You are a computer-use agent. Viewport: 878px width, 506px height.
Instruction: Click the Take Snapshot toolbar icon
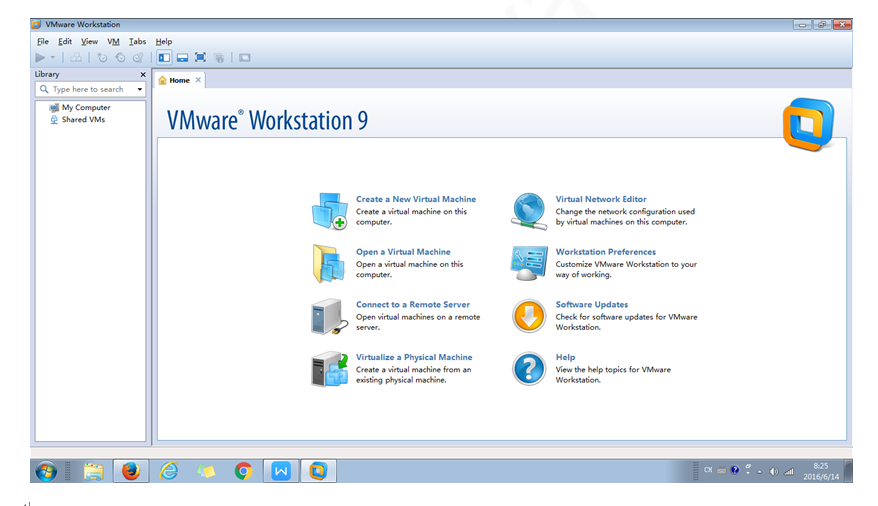[x=102, y=57]
